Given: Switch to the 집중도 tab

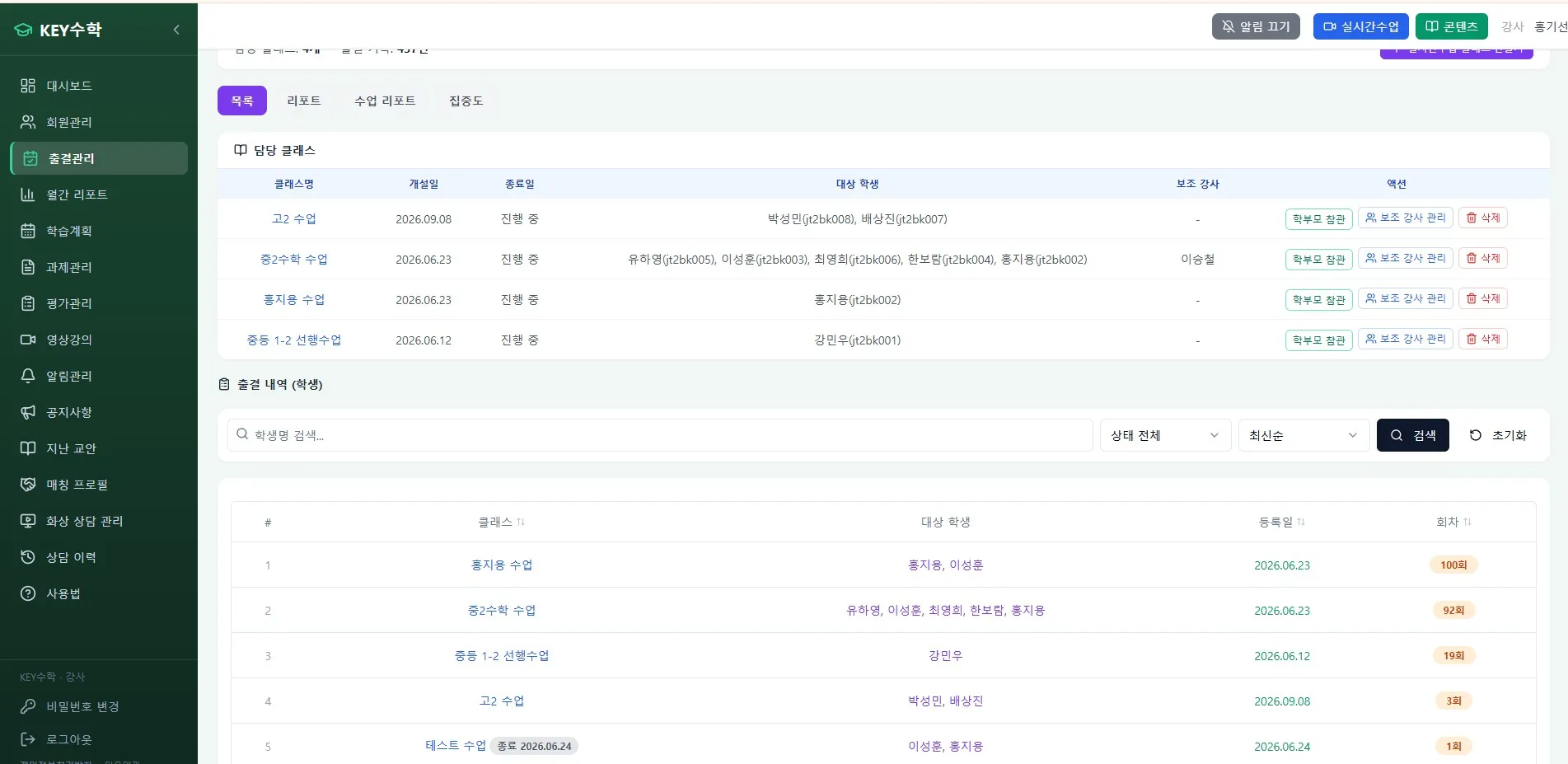Looking at the screenshot, I should pyautogui.click(x=466, y=101).
